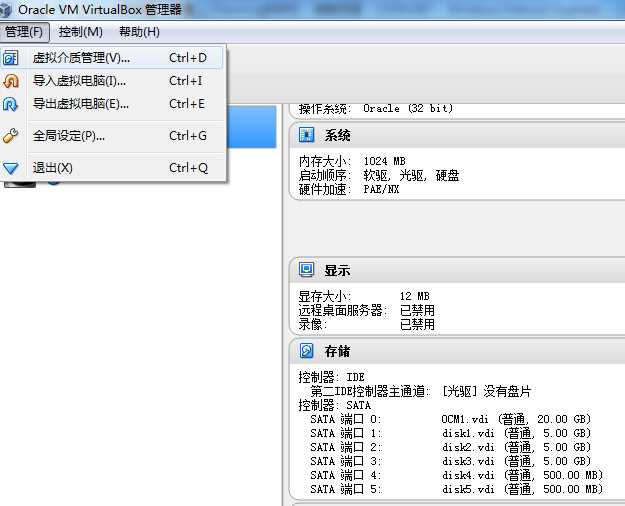Click the 控制器: SATA line
The image size is (625, 506).
pos(335,405)
